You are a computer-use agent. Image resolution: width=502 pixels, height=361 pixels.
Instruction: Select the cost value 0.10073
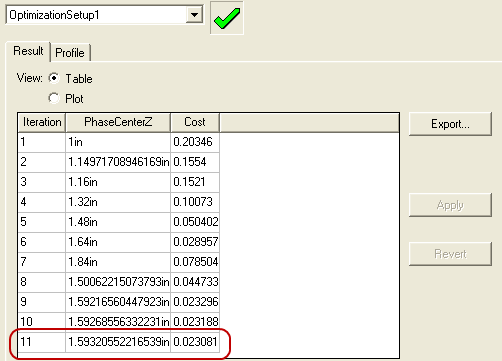tap(195, 202)
